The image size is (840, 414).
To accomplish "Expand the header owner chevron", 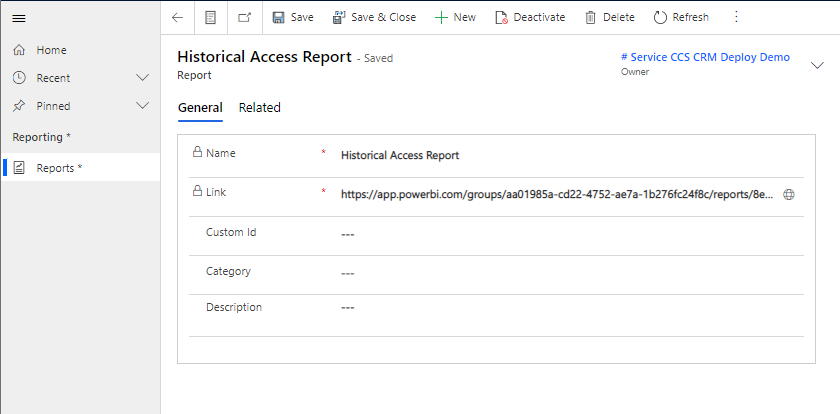I will (x=816, y=65).
